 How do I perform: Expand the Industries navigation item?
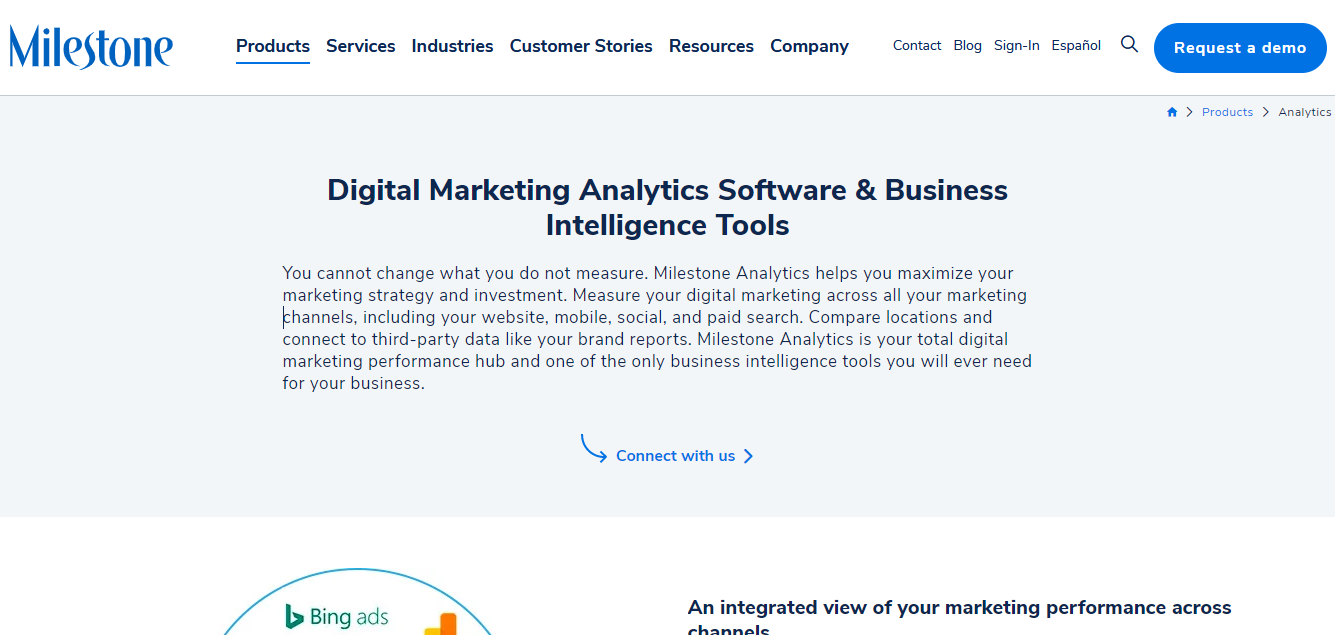[452, 46]
